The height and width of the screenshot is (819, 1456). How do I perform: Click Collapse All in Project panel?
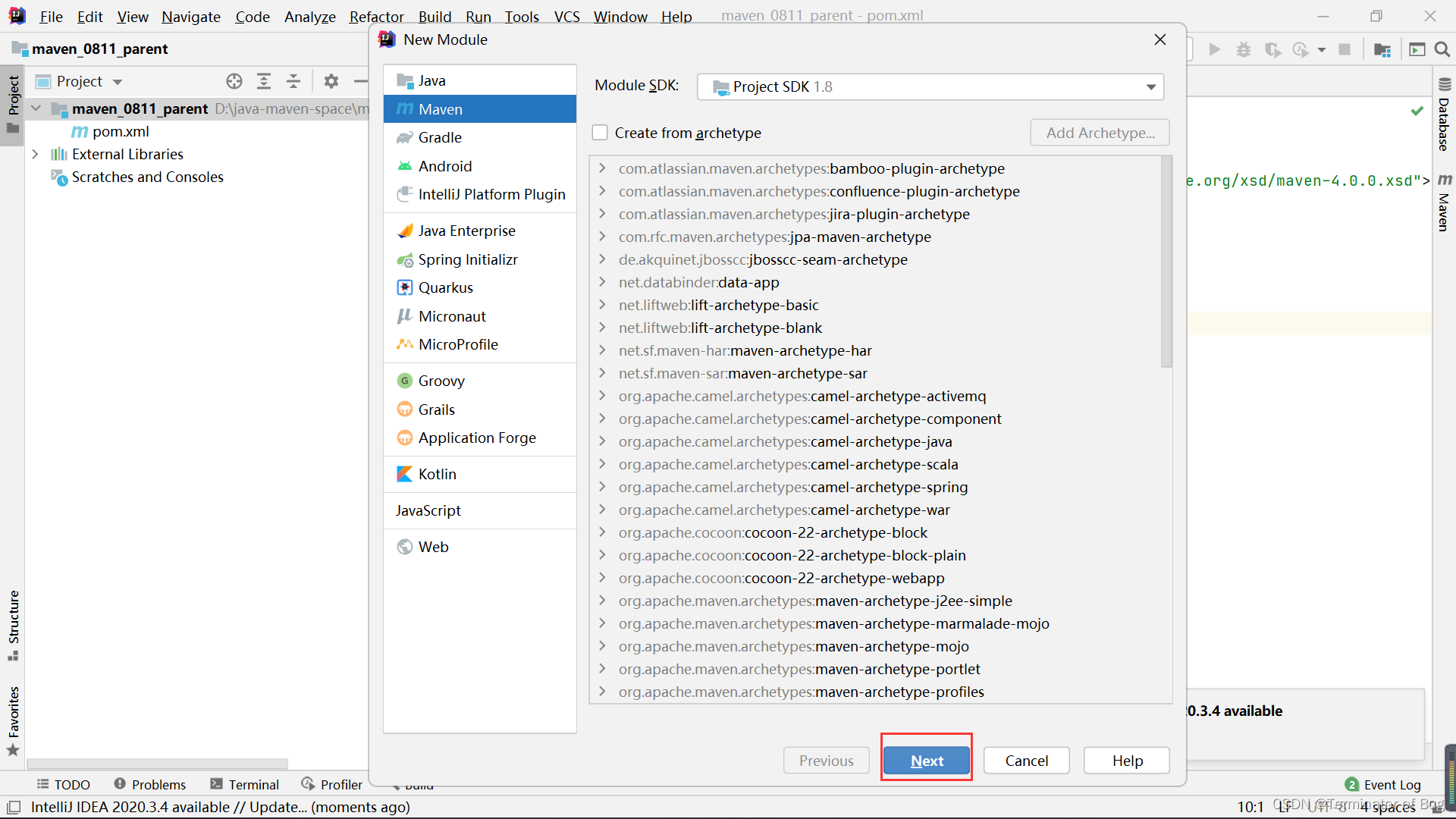pos(293,81)
